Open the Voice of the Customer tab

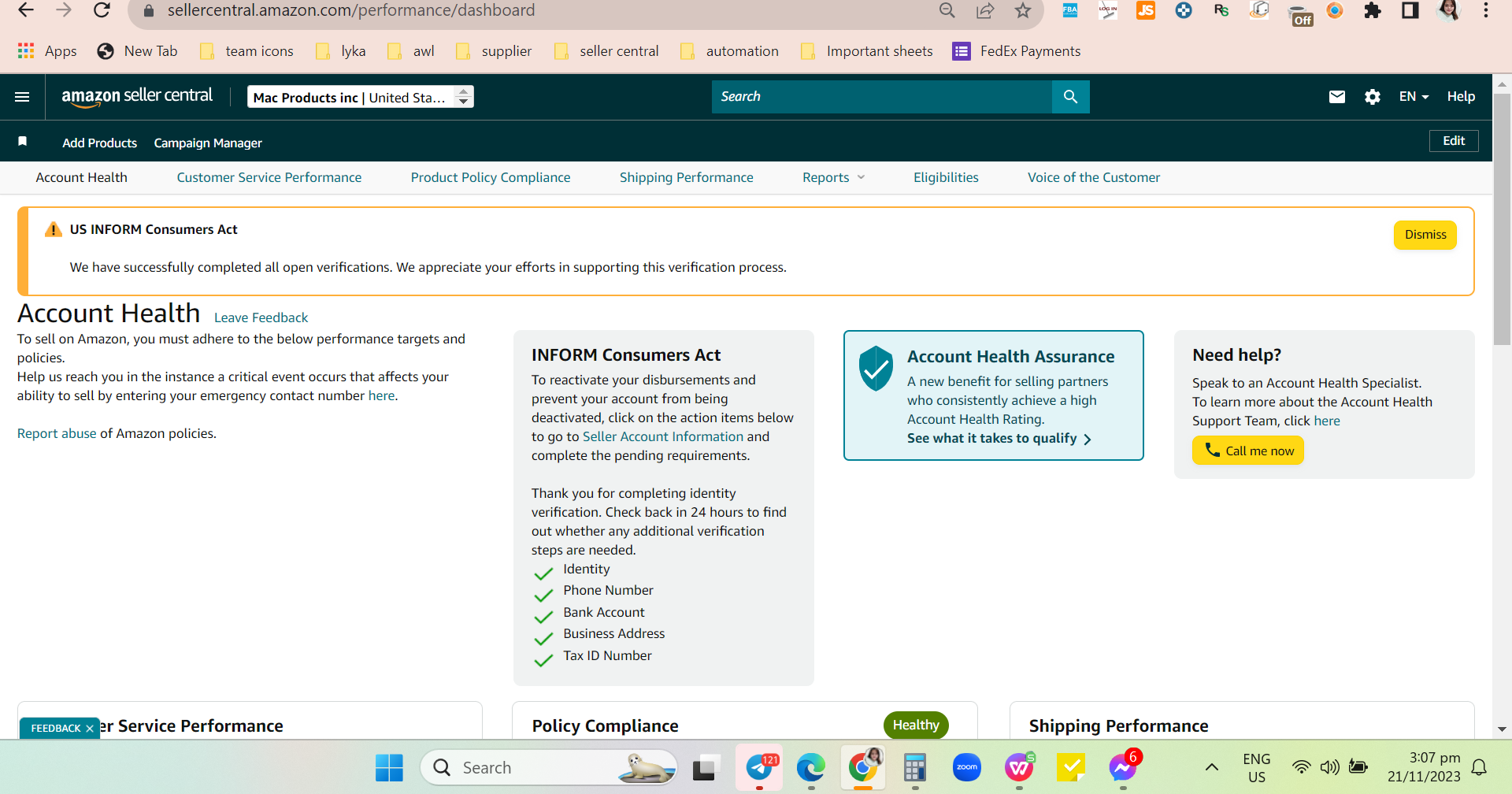tap(1094, 178)
